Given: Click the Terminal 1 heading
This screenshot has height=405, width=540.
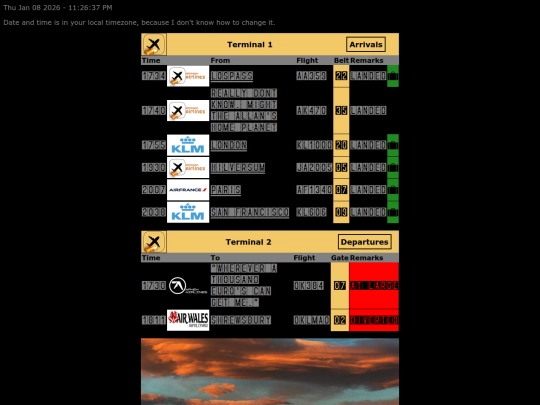Looking at the screenshot, I should tap(250, 44).
